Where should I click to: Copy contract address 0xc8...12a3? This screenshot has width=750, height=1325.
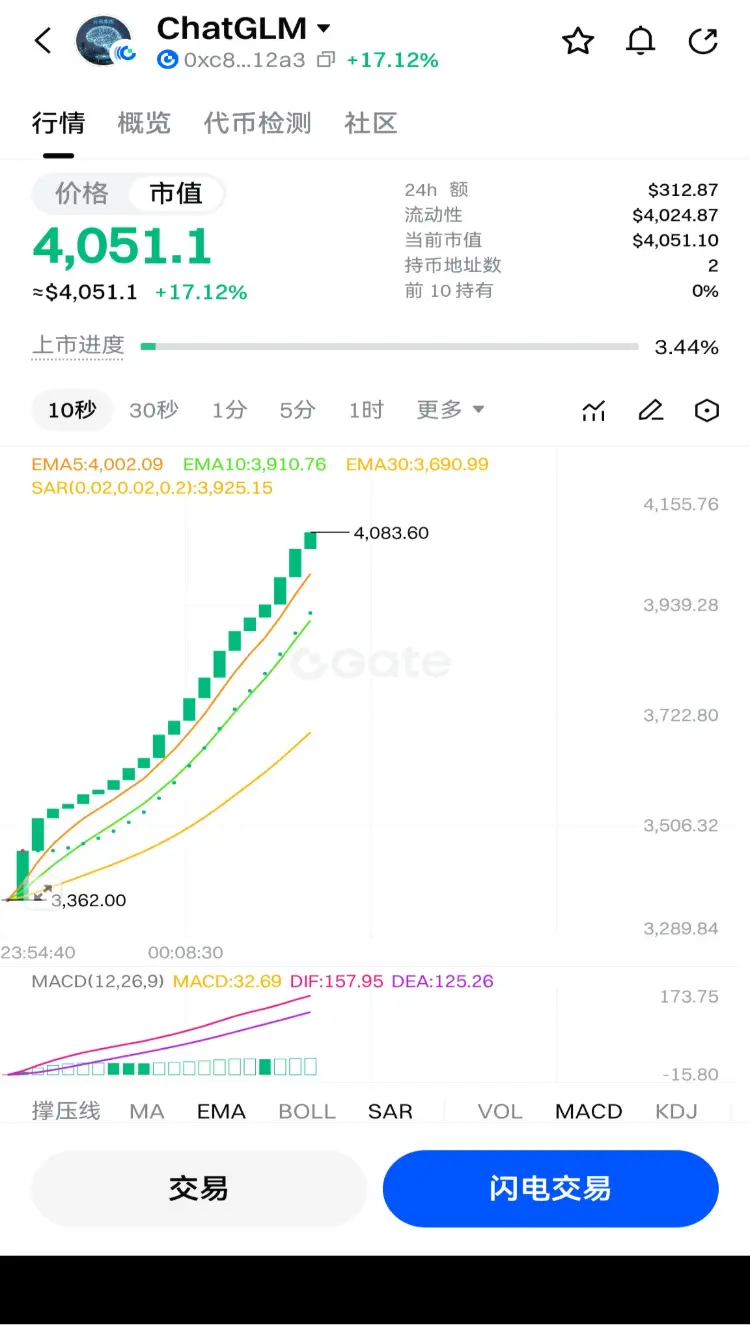325,60
